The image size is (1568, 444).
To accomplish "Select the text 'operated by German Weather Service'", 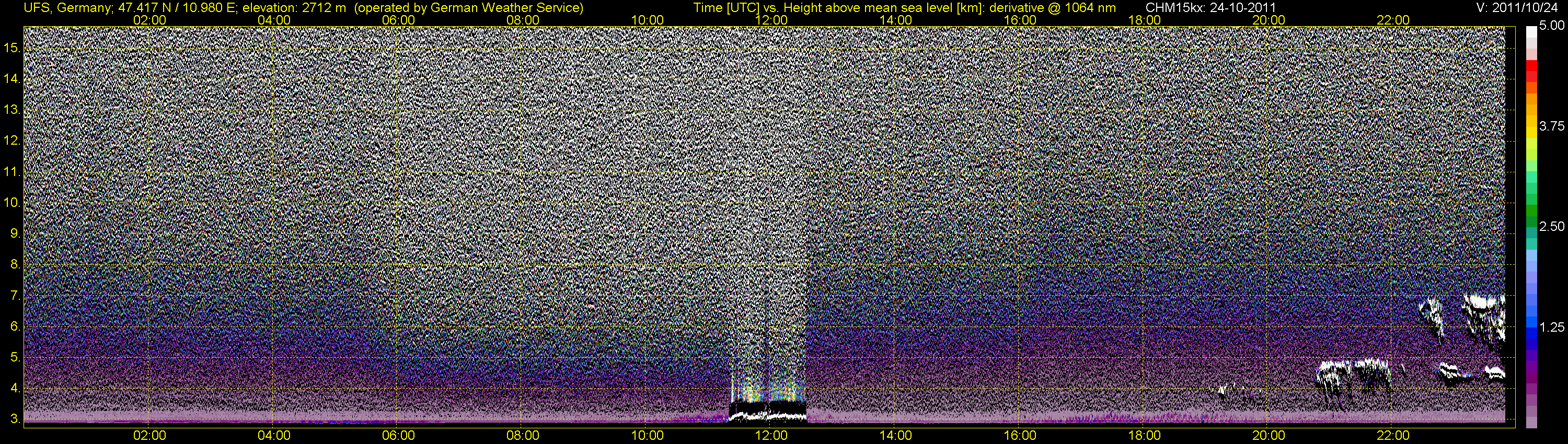I will (x=469, y=8).
